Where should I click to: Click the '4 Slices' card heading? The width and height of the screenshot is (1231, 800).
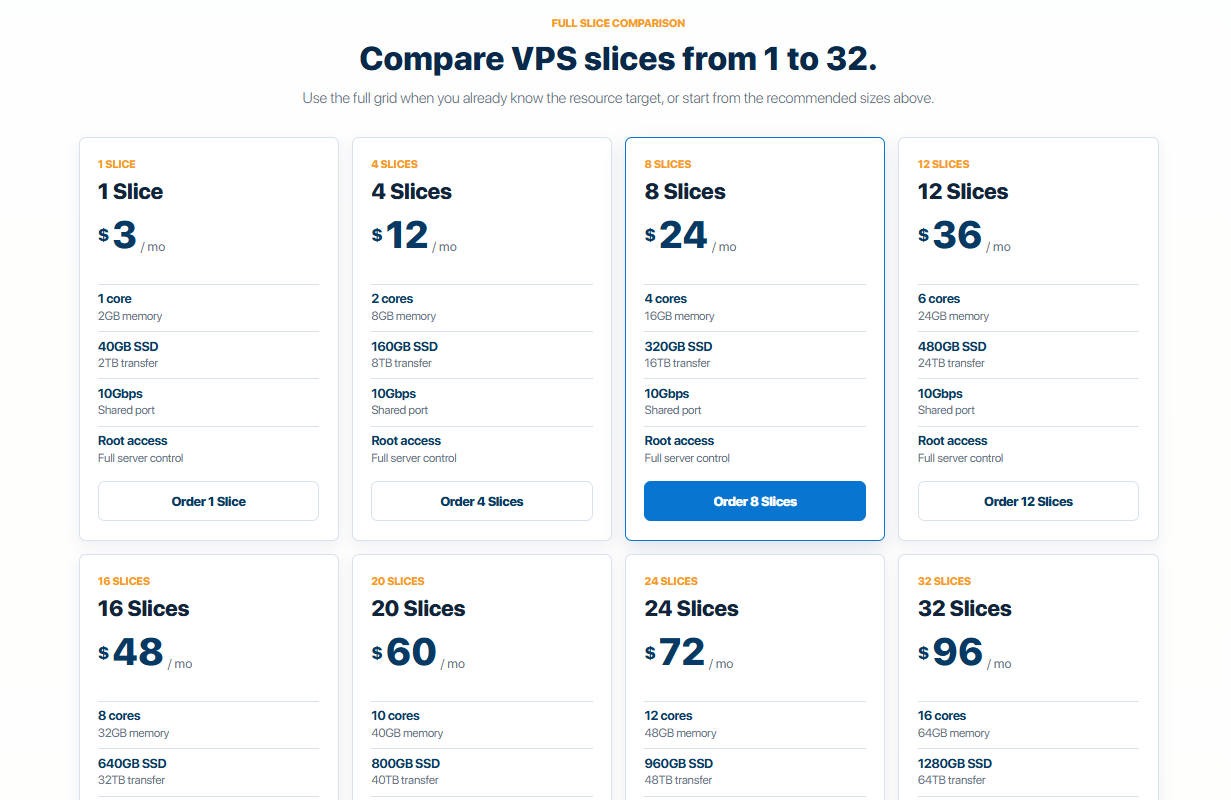(x=411, y=191)
